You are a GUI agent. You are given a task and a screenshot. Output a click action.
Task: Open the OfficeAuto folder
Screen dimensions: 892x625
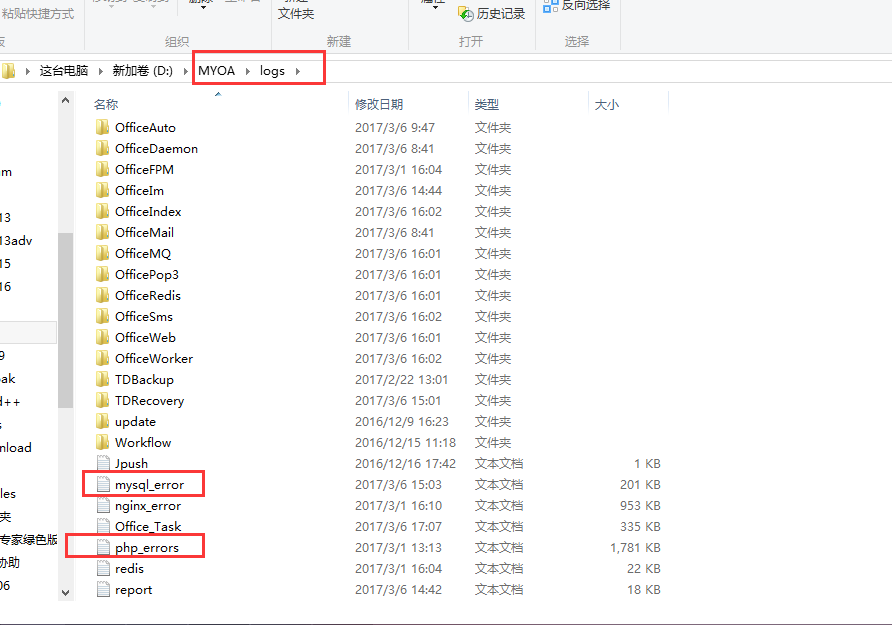(145, 128)
